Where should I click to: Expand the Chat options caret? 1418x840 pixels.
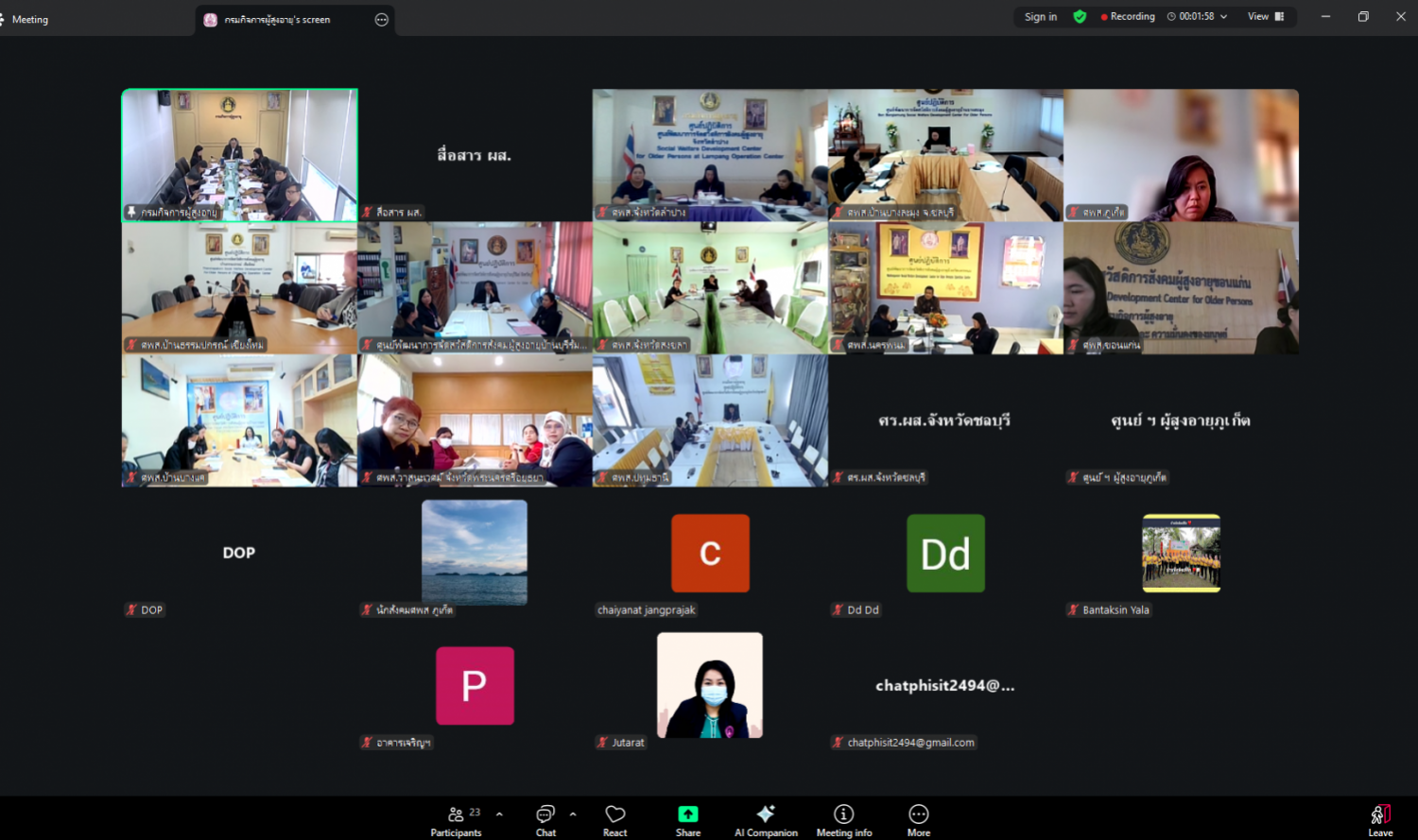point(573,814)
